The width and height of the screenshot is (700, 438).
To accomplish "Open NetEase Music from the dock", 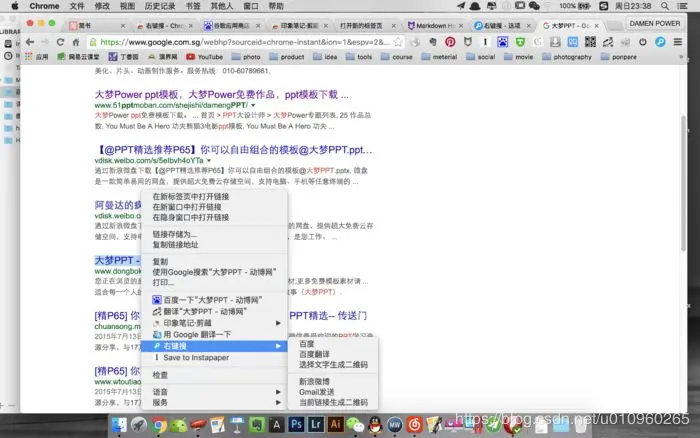I will [x=414, y=425].
